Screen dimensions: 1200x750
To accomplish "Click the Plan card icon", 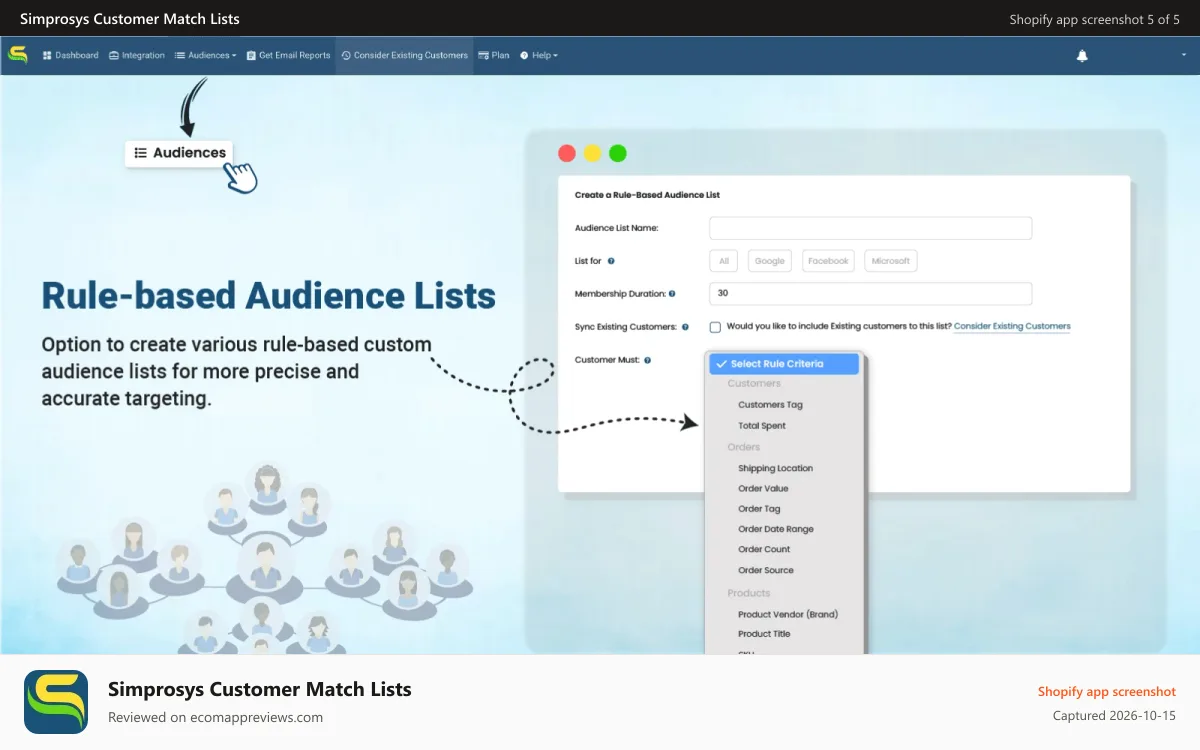I will coord(483,55).
